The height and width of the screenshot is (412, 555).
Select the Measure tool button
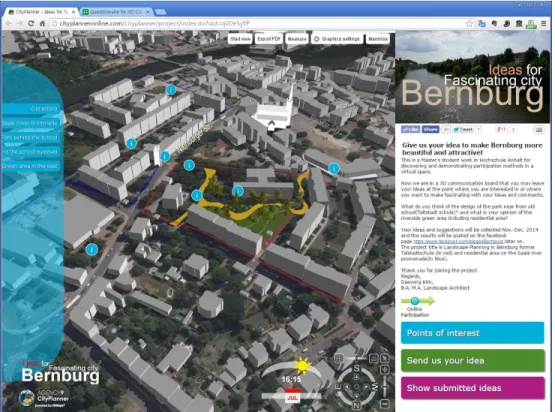(297, 39)
